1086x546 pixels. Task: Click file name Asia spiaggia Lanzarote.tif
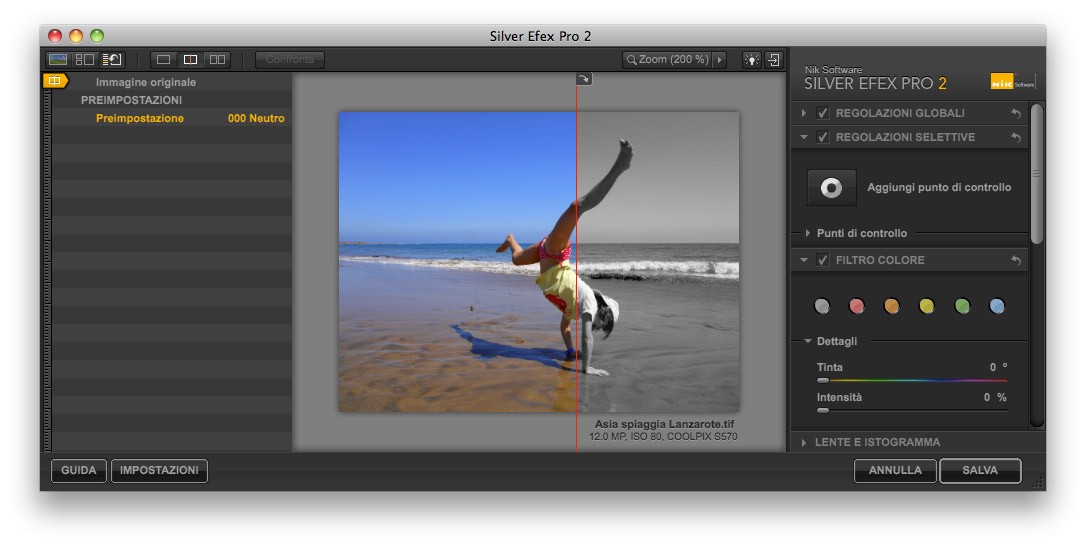664,424
